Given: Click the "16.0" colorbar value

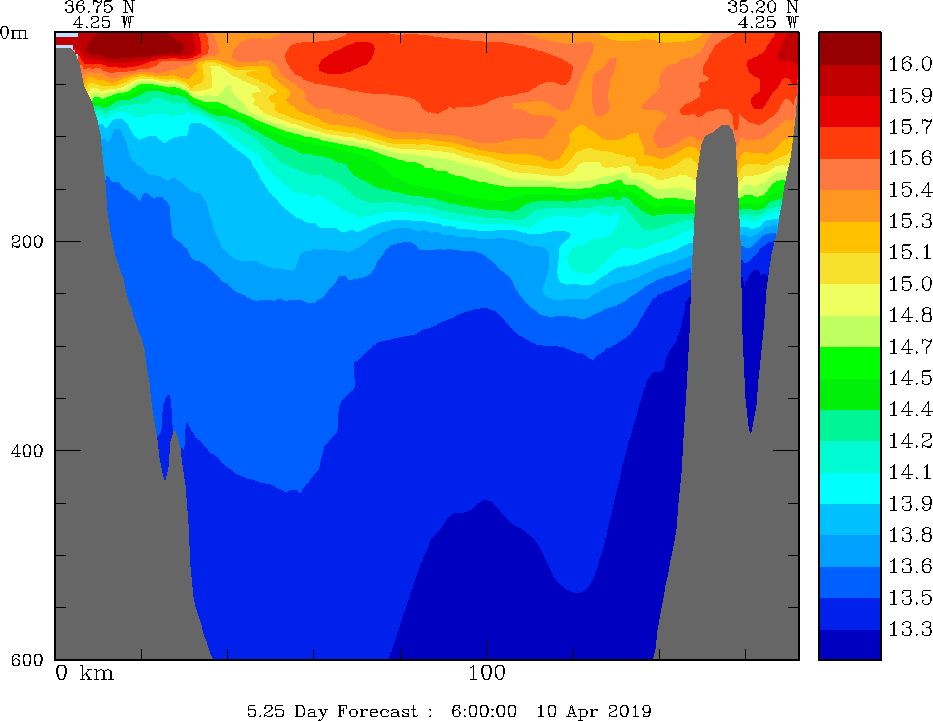Looking at the screenshot, I should (x=910, y=64).
